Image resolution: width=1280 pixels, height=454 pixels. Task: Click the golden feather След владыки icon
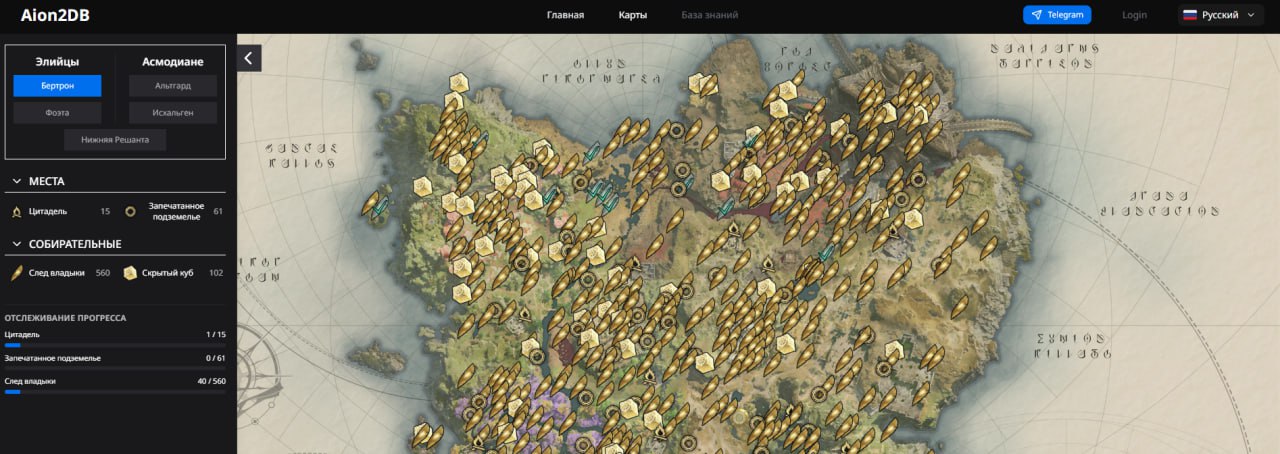pos(16,273)
